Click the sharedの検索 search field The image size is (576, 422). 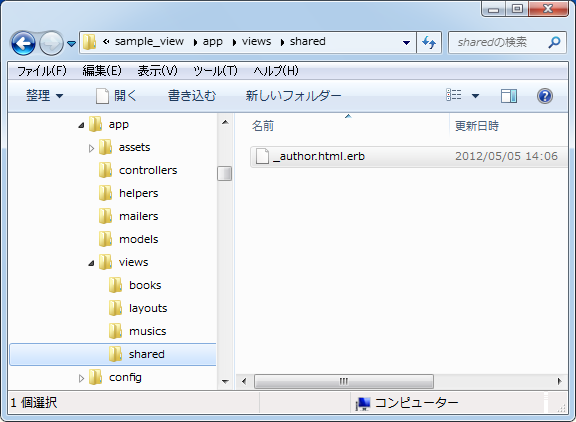498,43
